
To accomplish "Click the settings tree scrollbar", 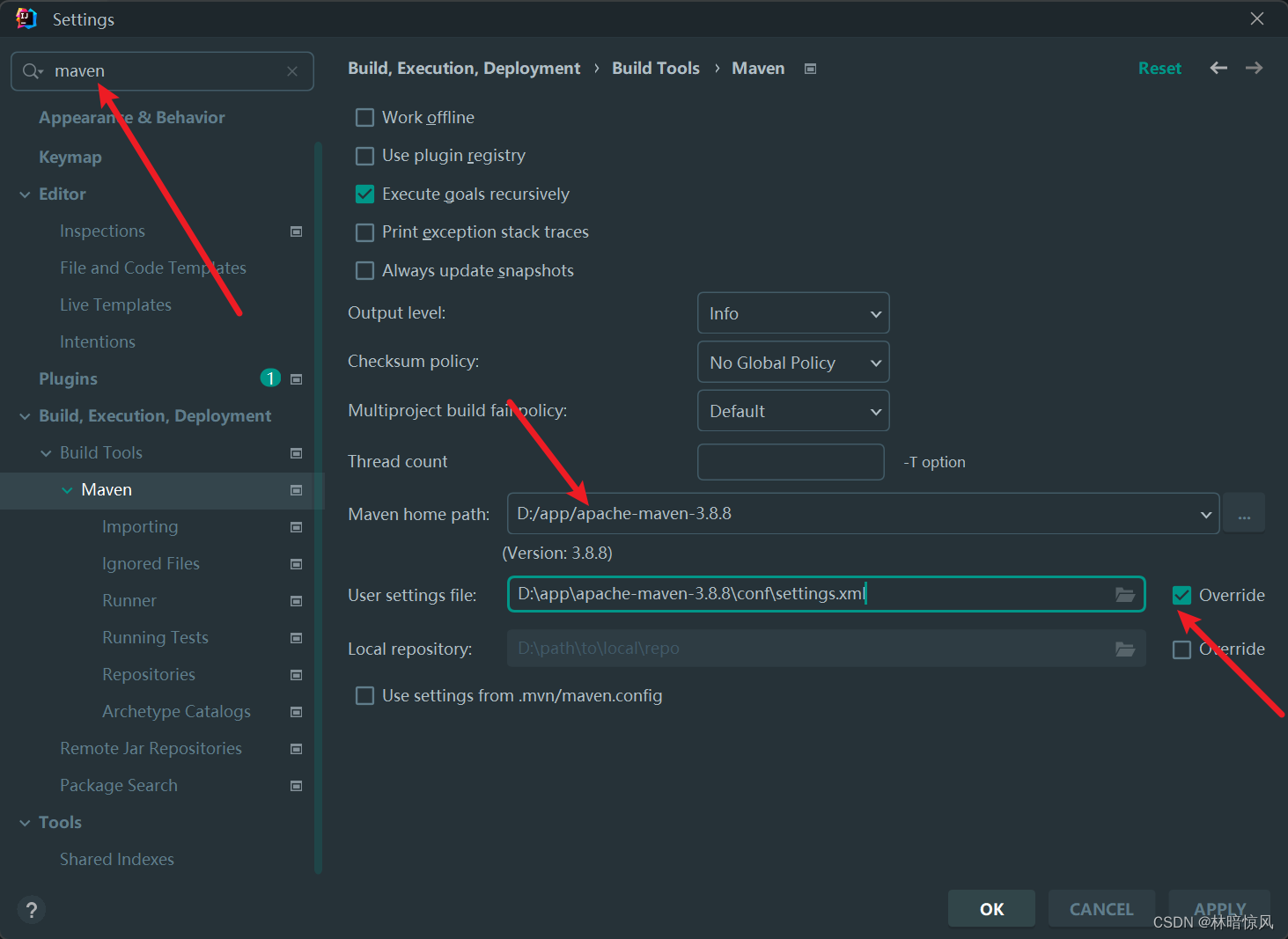I will [319, 508].
